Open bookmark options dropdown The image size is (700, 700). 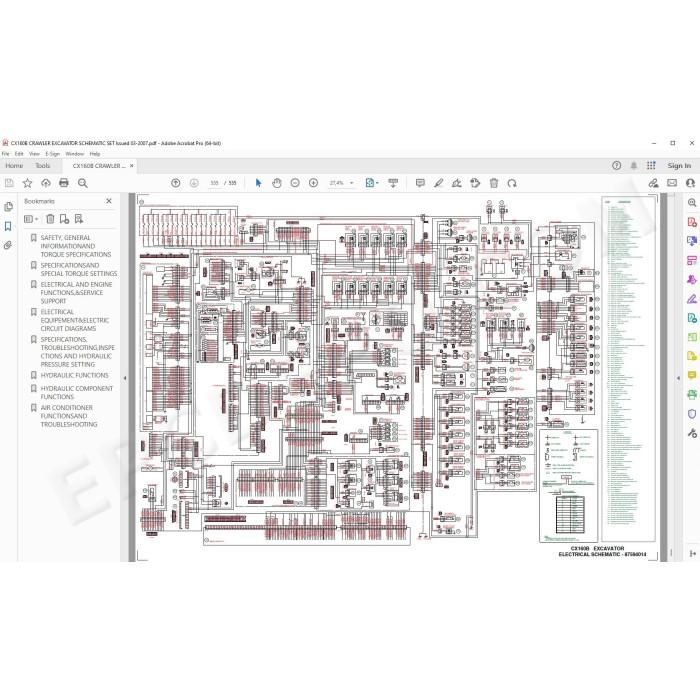coord(31,219)
